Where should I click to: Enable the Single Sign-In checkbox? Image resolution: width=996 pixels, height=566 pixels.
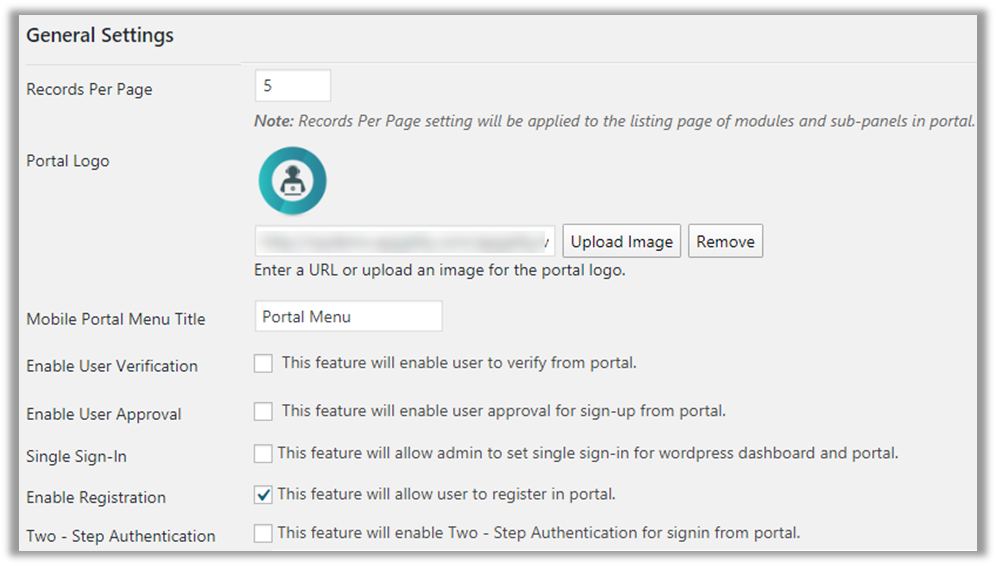[263, 454]
